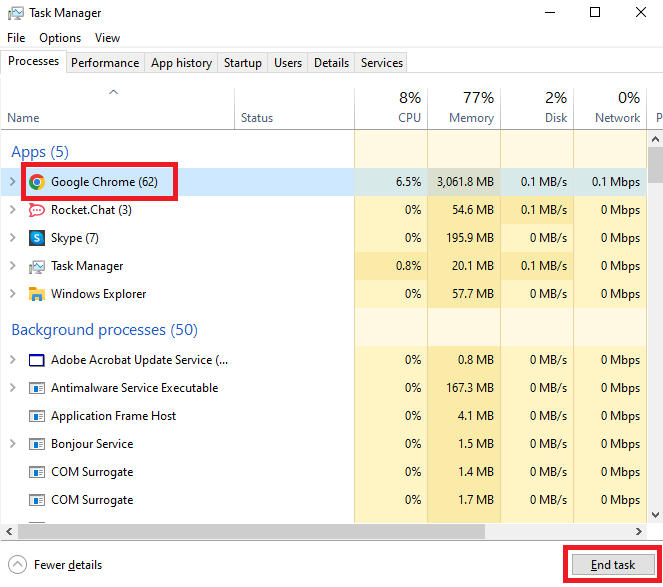This screenshot has height=587, width=663.
Task: Open the File menu
Action: 16,38
